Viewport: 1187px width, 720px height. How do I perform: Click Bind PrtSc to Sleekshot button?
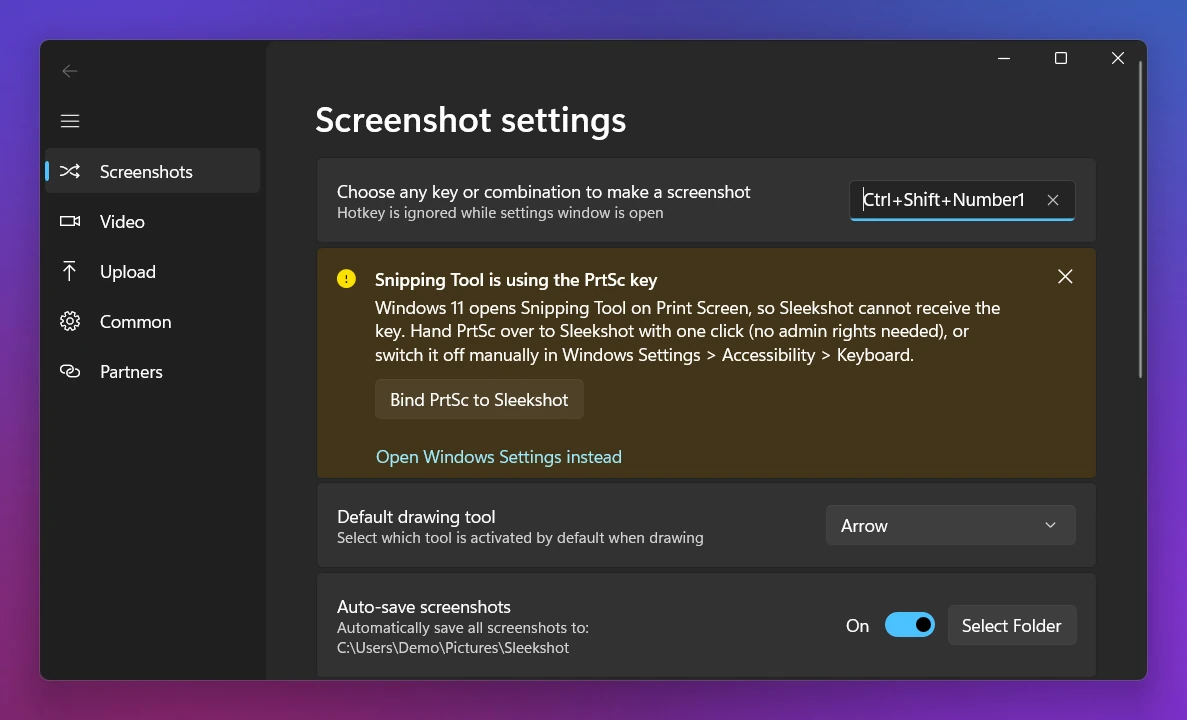[x=479, y=399]
